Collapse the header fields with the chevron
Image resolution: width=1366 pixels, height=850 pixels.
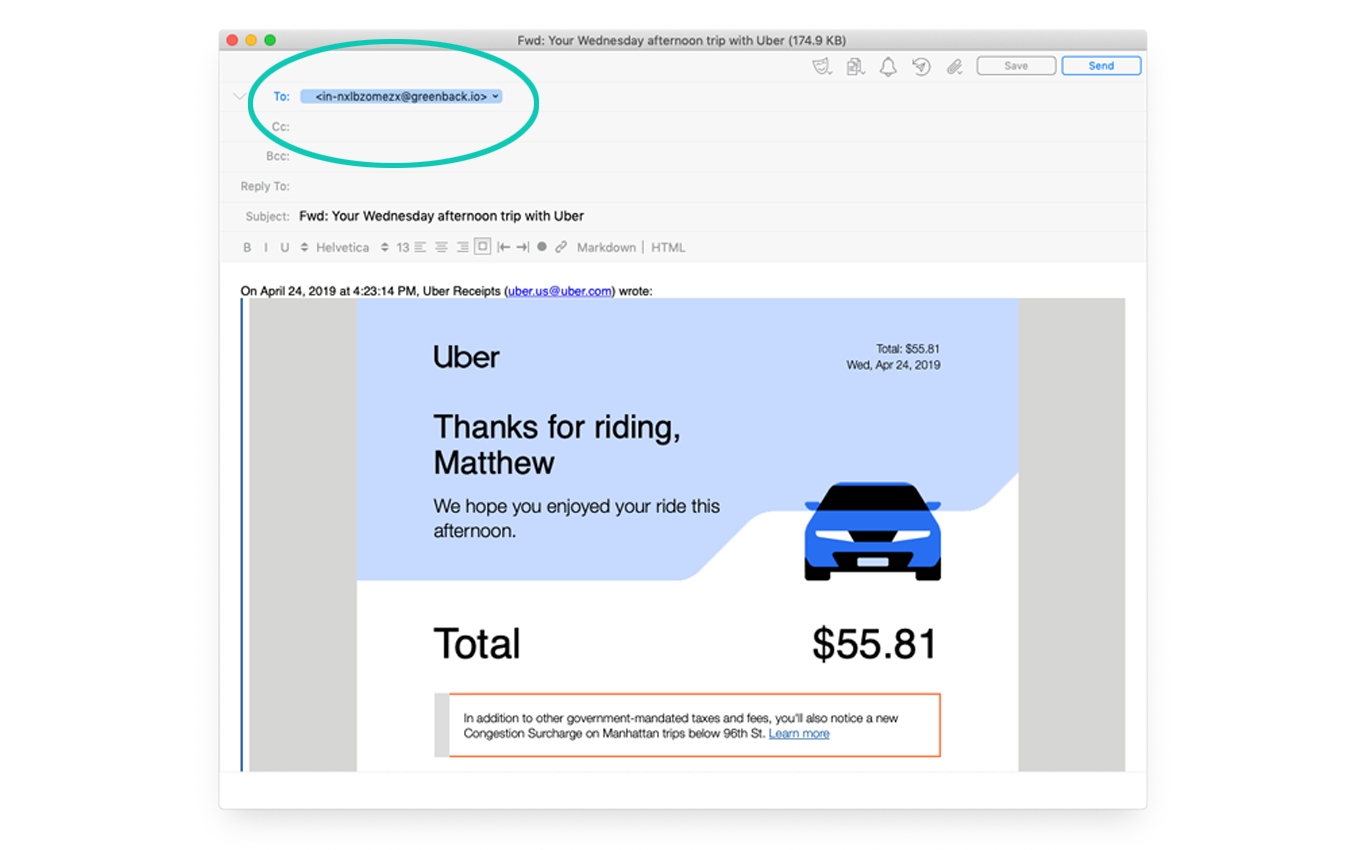click(239, 97)
